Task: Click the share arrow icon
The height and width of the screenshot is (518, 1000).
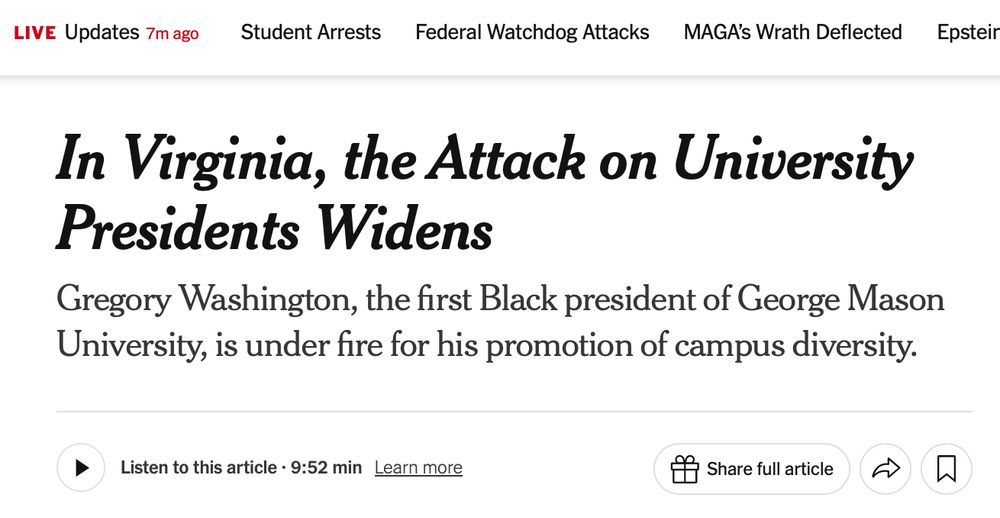Action: 885,469
